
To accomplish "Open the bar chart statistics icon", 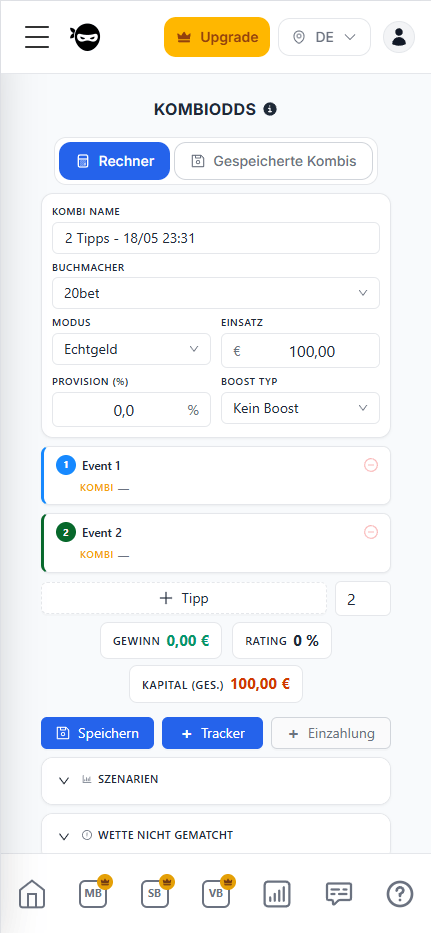I will click(277, 894).
